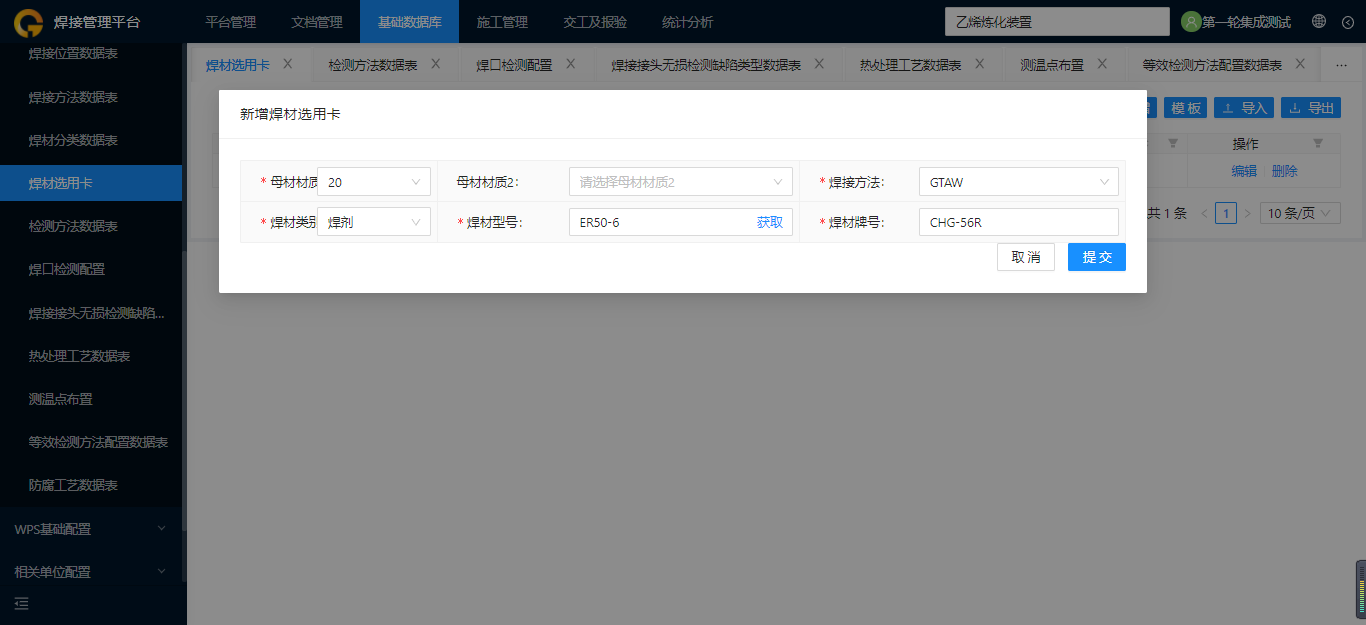Open the 焊接方法 dropdown showing GTAW
The image size is (1366, 625).
pyautogui.click(x=1019, y=182)
